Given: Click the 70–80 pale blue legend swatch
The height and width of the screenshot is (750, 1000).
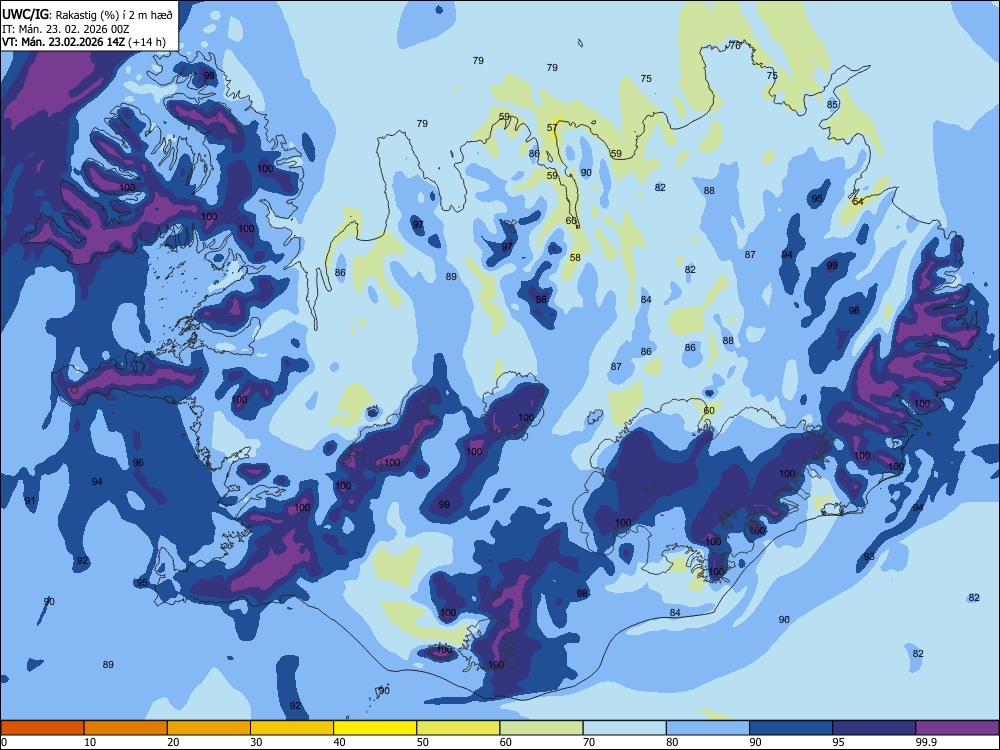Looking at the screenshot, I should pos(624,728).
